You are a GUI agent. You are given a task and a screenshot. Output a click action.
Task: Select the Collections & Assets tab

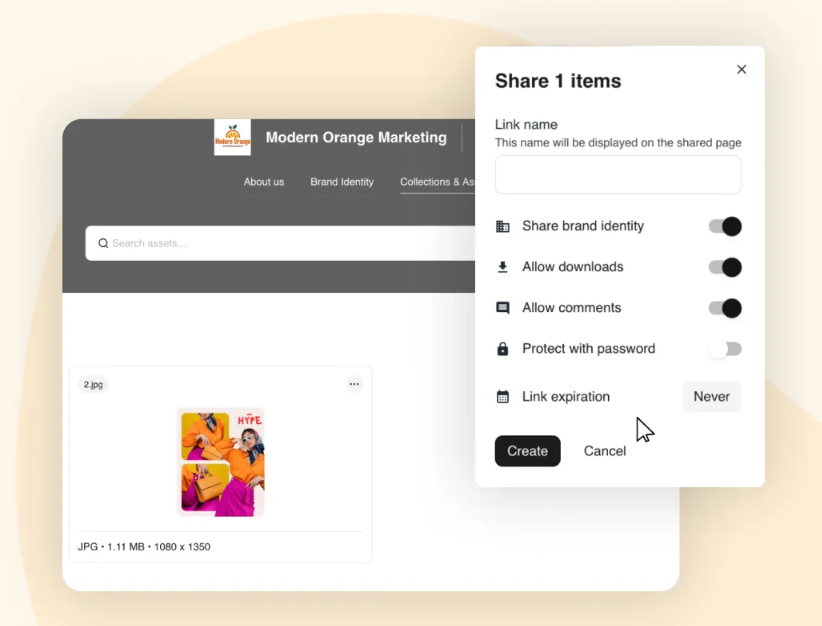pyautogui.click(x=437, y=182)
